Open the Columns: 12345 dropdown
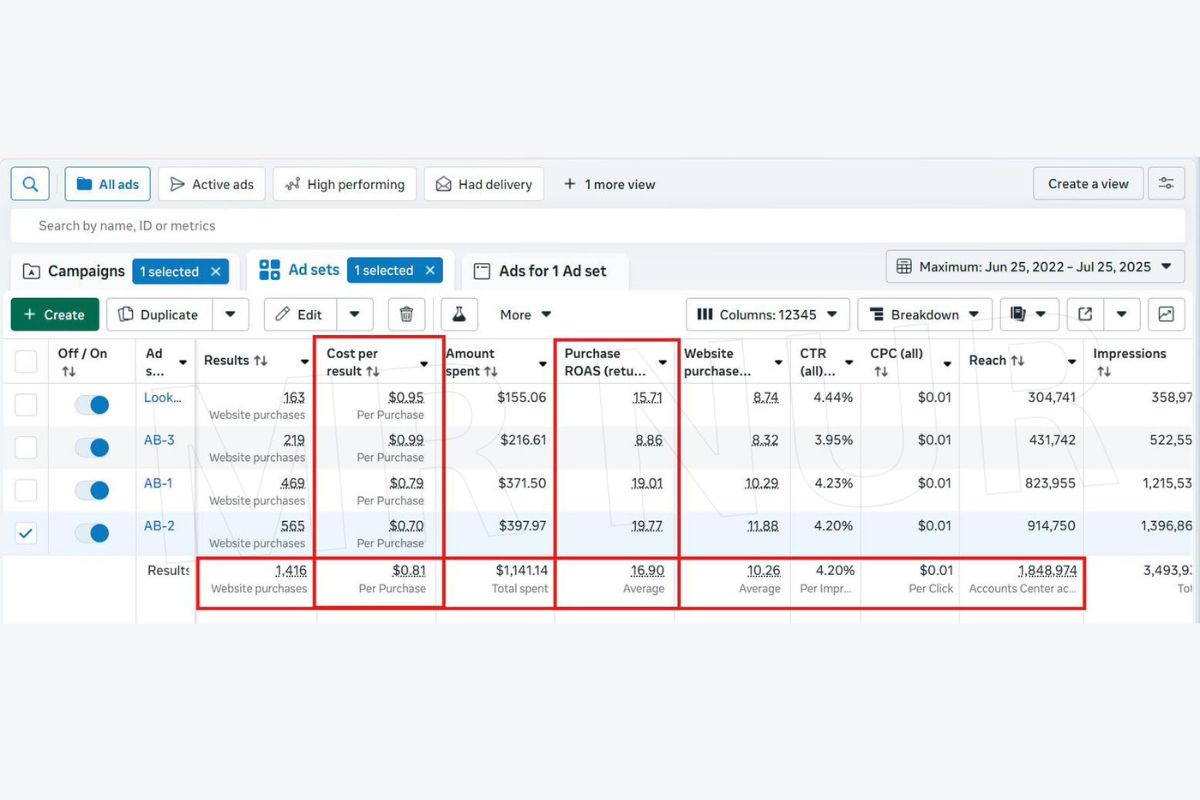This screenshot has width=1200, height=800. [x=767, y=314]
